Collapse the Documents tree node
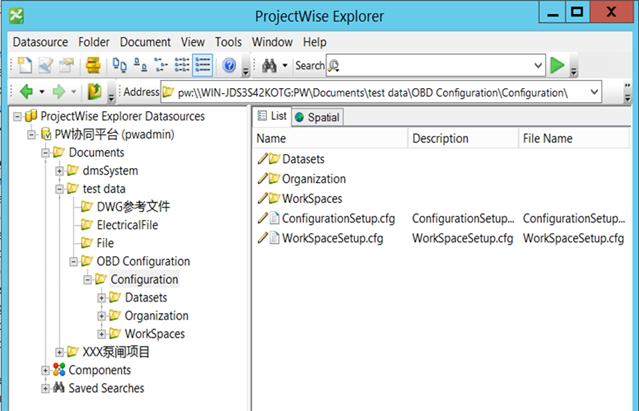Screen dimensions: 639x411 click(45, 153)
